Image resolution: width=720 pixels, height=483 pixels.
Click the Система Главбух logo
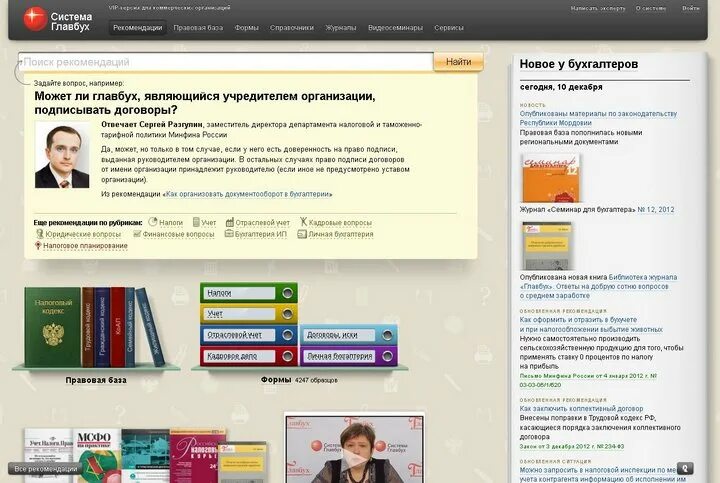point(58,19)
